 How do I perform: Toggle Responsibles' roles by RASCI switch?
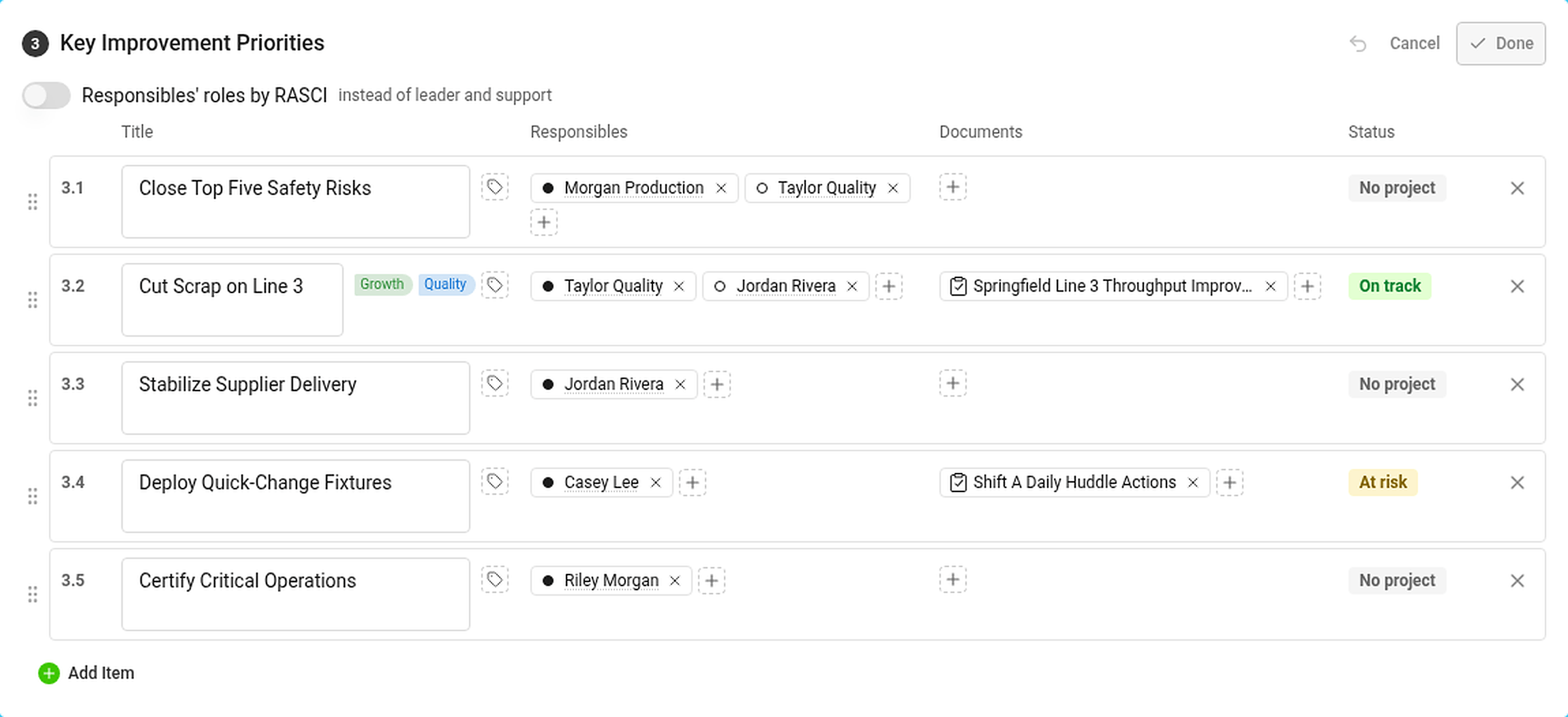click(46, 95)
